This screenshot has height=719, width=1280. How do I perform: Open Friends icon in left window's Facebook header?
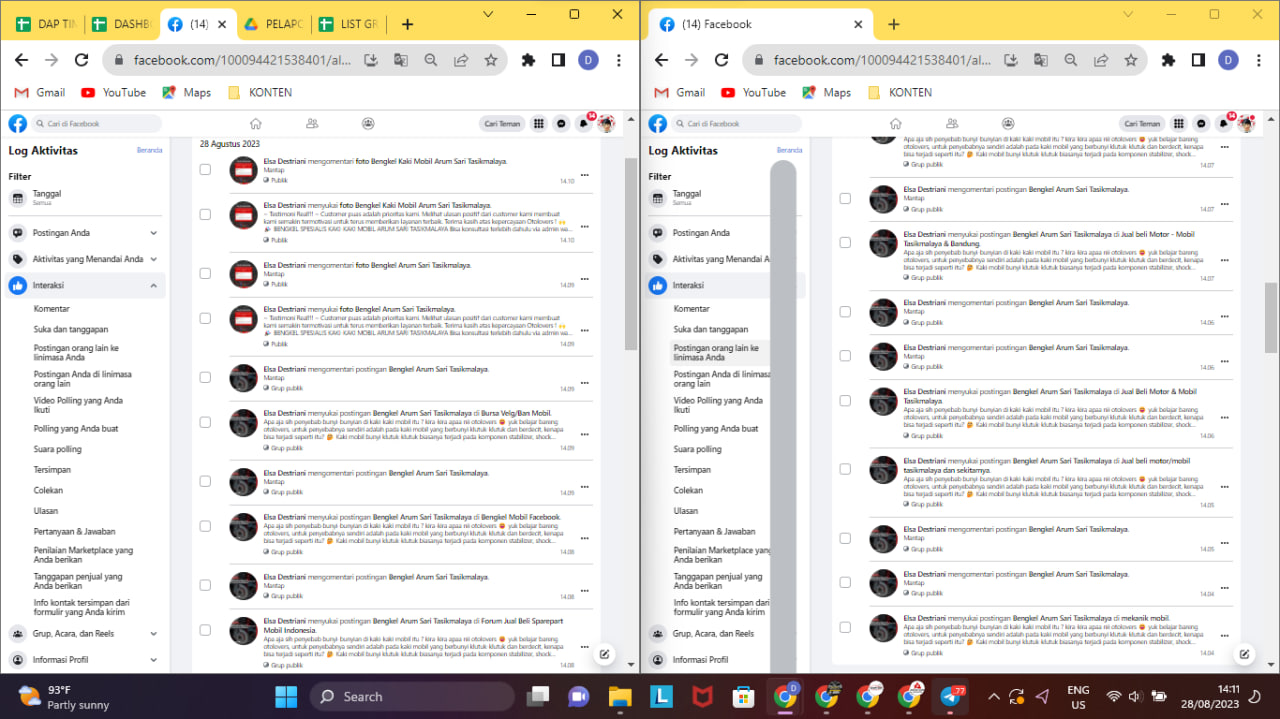312,124
